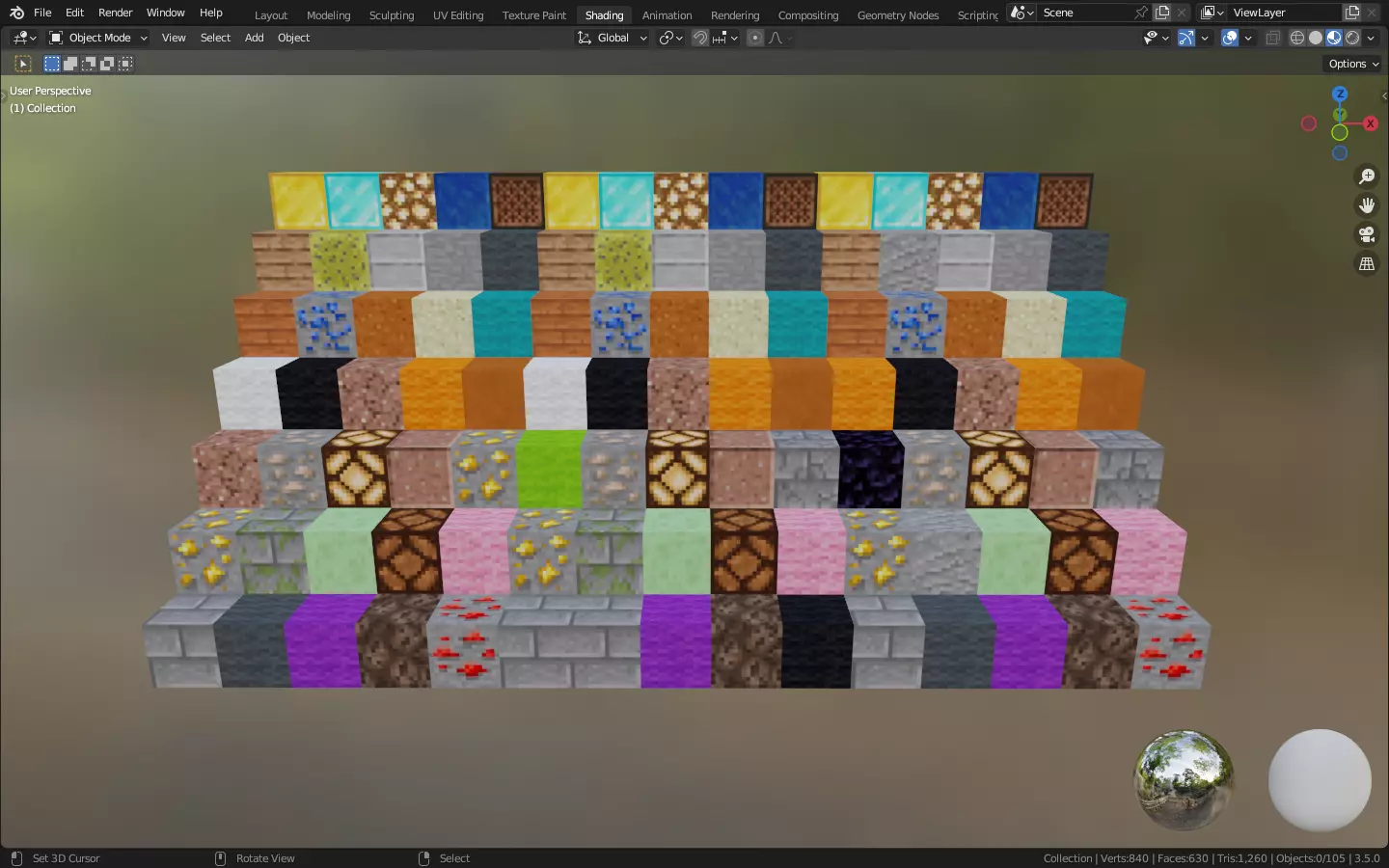
Task: Switch to the UV Editing workspace tab
Action: [x=458, y=14]
